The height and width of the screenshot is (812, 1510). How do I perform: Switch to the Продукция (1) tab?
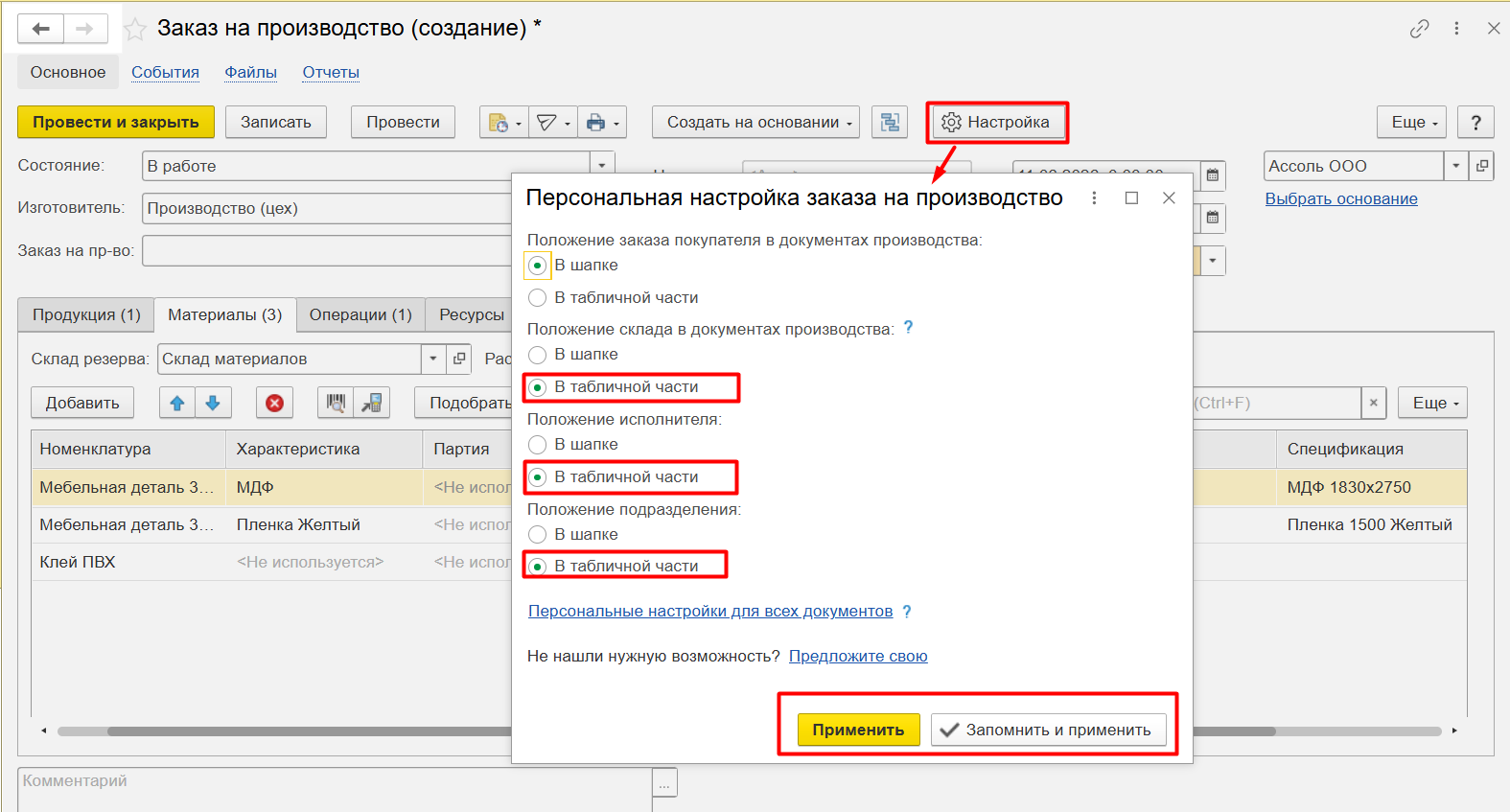point(86,314)
